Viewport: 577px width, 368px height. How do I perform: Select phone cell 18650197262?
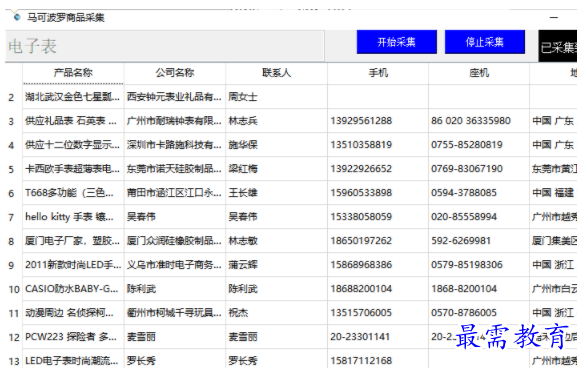pos(378,241)
